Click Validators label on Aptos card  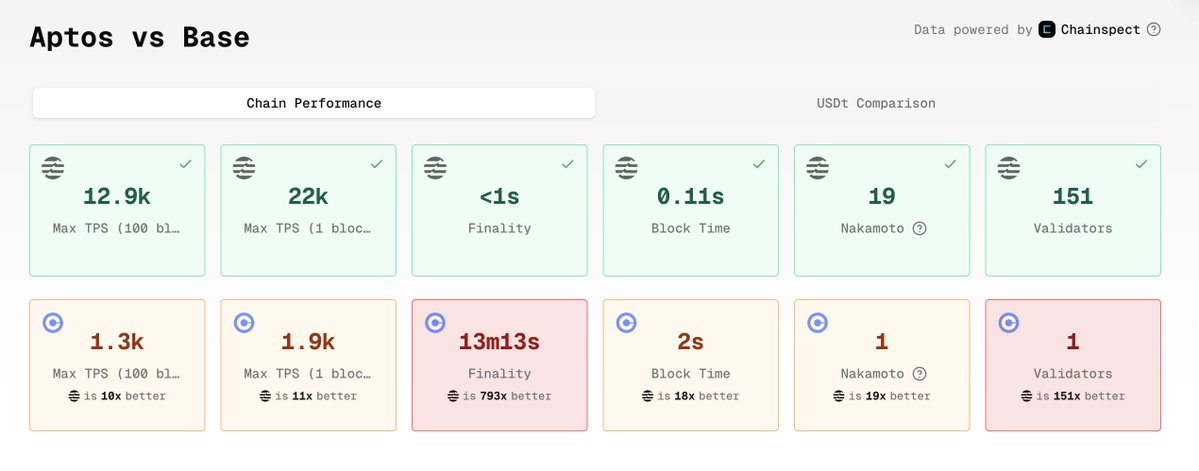[x=1073, y=229]
